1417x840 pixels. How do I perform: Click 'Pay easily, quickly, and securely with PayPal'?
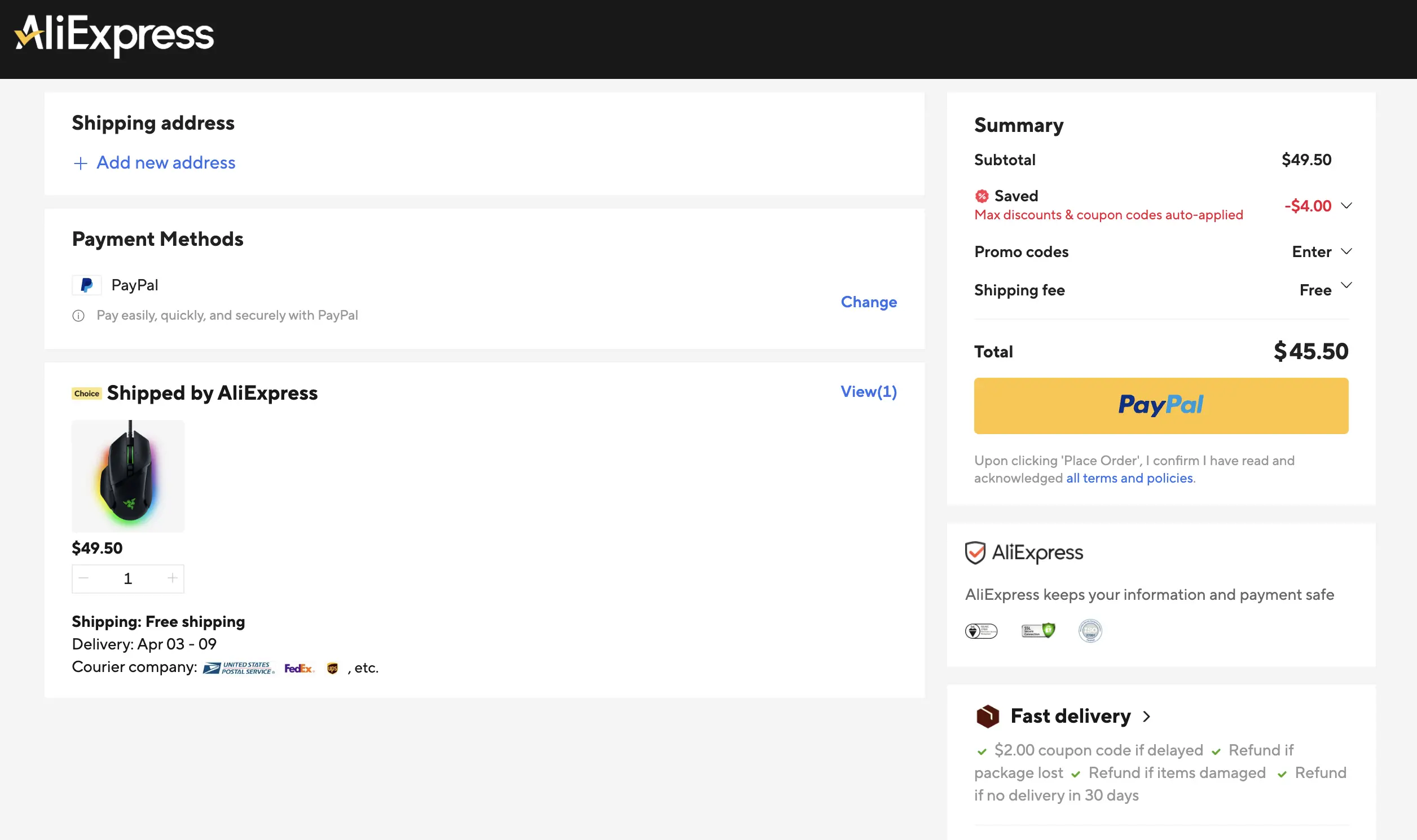click(x=227, y=315)
